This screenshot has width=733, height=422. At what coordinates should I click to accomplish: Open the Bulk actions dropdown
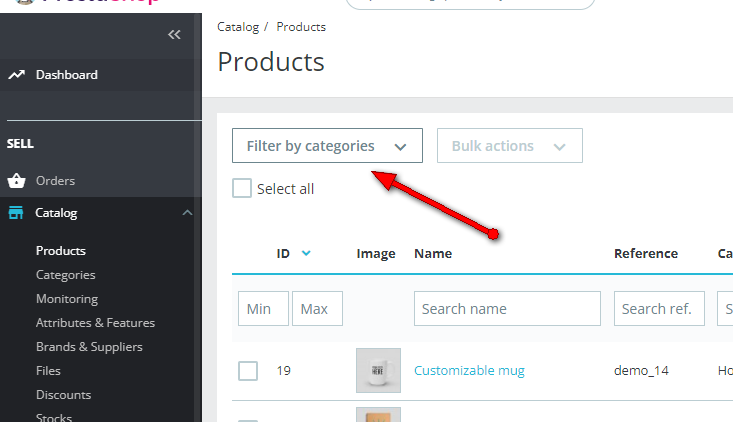click(x=509, y=146)
